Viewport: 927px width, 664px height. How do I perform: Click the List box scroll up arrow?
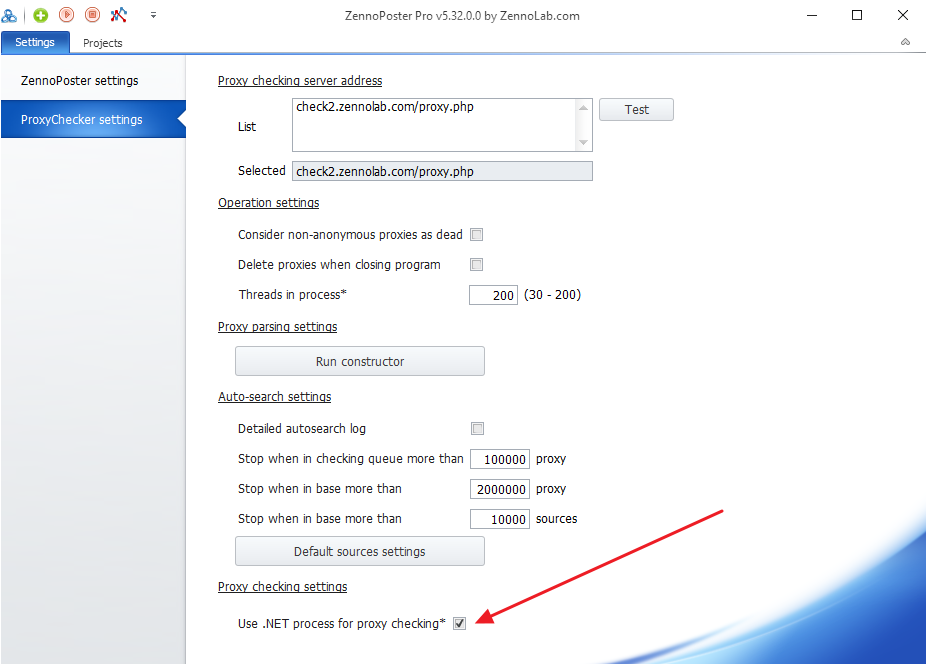point(584,108)
